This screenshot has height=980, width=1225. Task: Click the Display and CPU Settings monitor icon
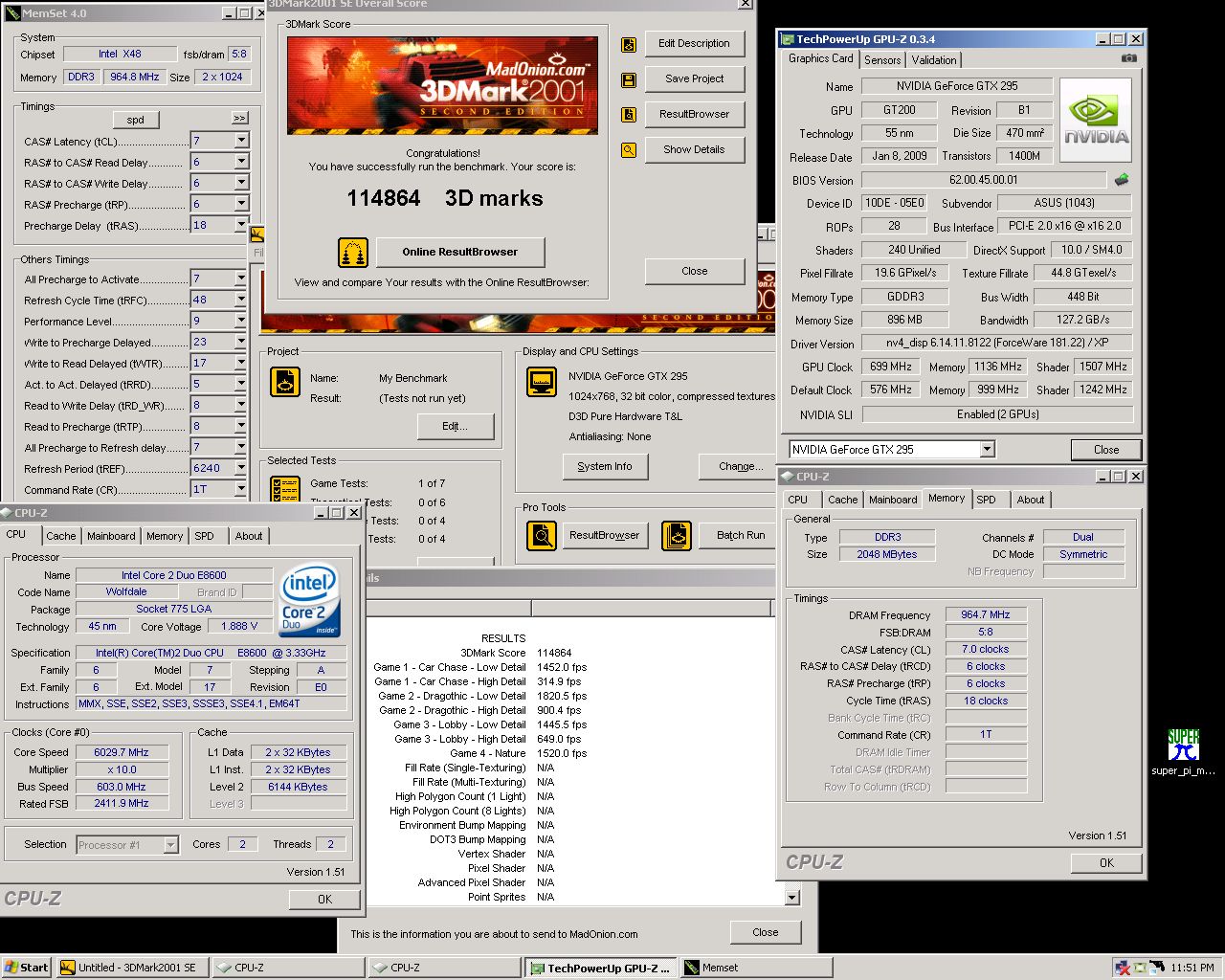(x=542, y=382)
